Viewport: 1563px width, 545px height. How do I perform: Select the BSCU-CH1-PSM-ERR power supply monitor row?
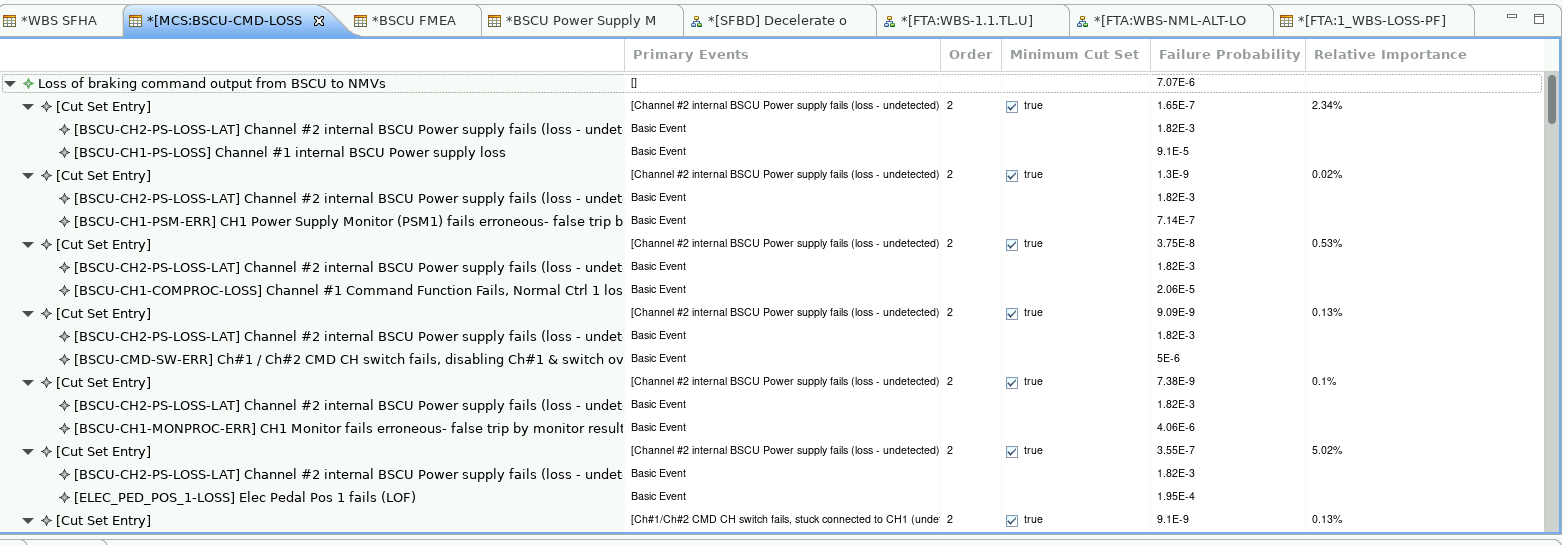(772, 222)
